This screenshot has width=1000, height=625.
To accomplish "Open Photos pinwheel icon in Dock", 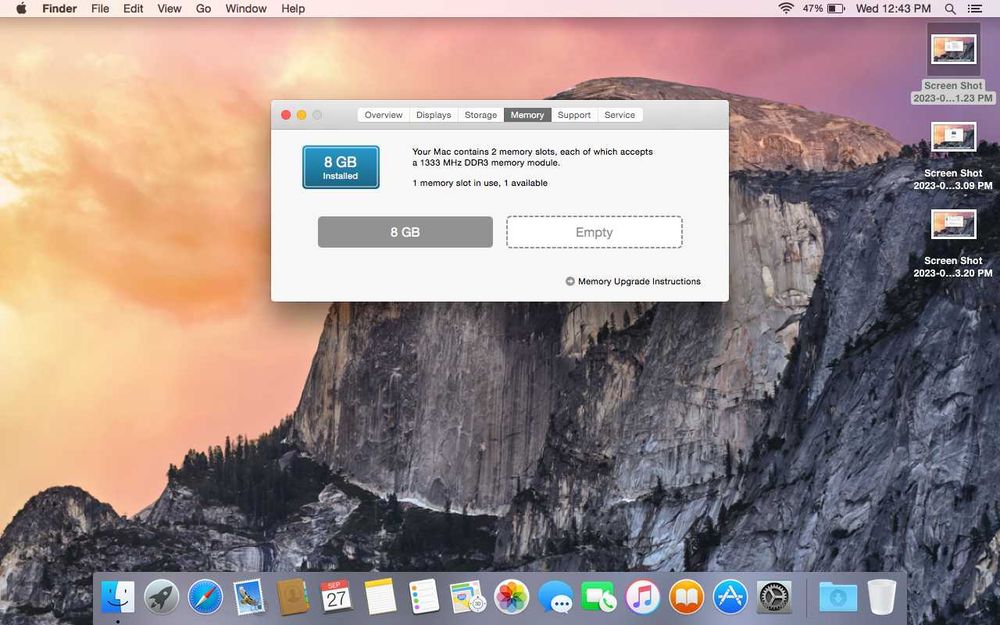I will click(x=511, y=597).
